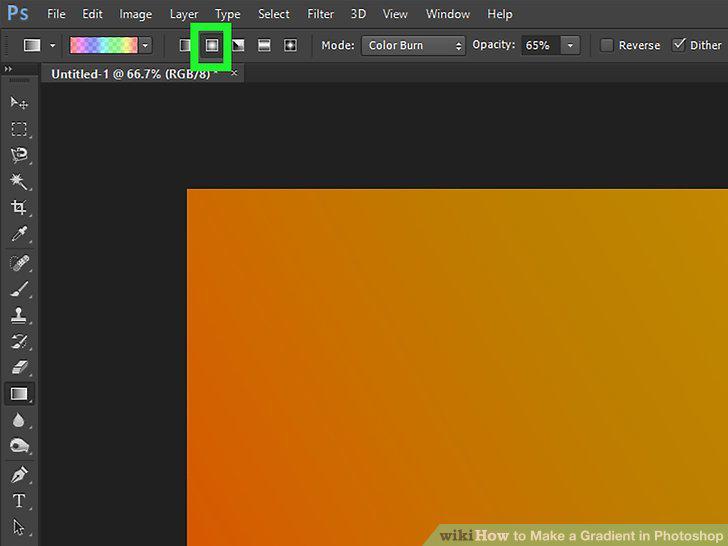
Task: Choose Linear Gradient style
Action: pos(185,45)
